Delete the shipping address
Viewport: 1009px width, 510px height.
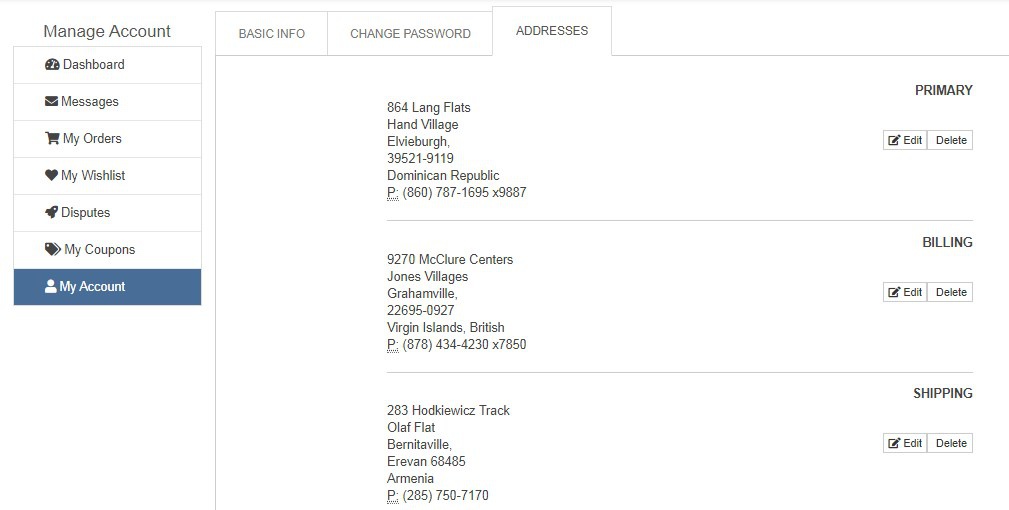(x=950, y=444)
